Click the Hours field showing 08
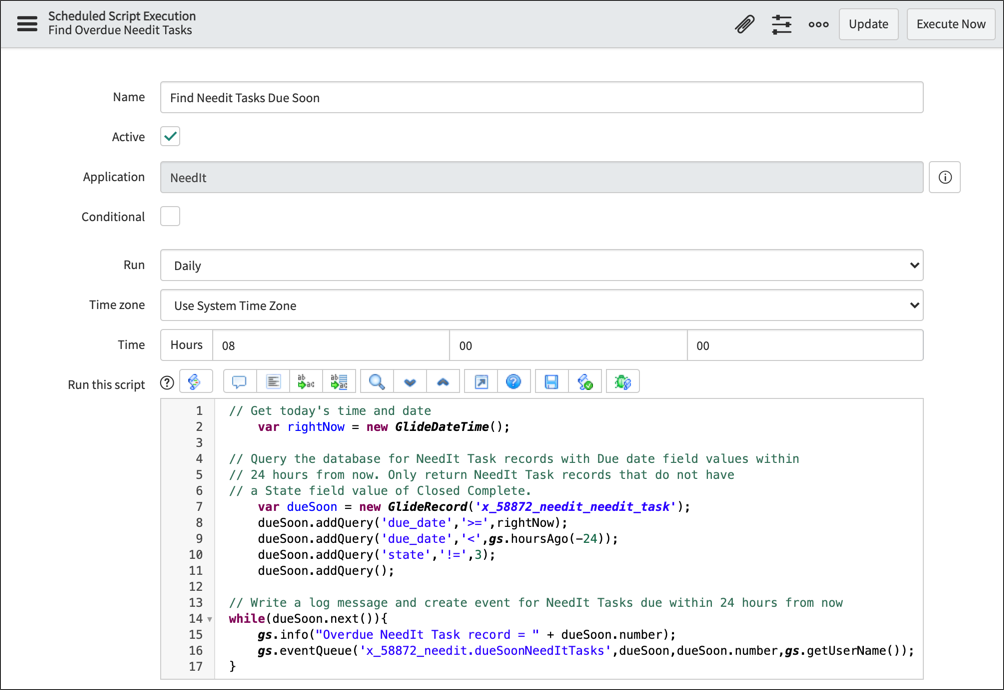This screenshot has width=1004, height=690. point(331,345)
